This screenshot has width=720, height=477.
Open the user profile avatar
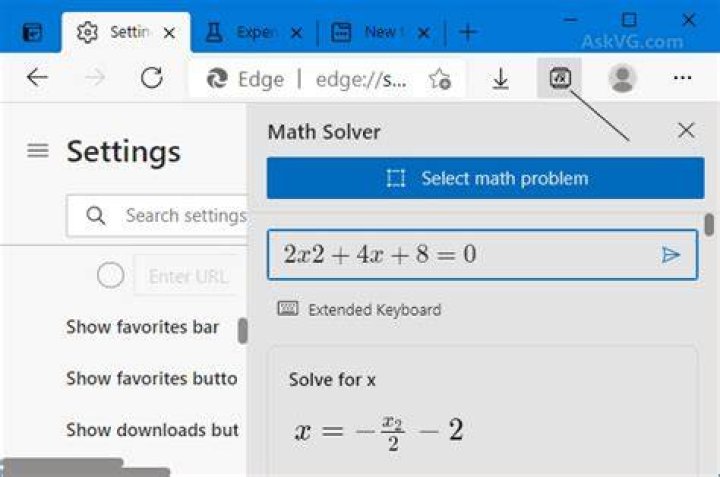click(622, 78)
